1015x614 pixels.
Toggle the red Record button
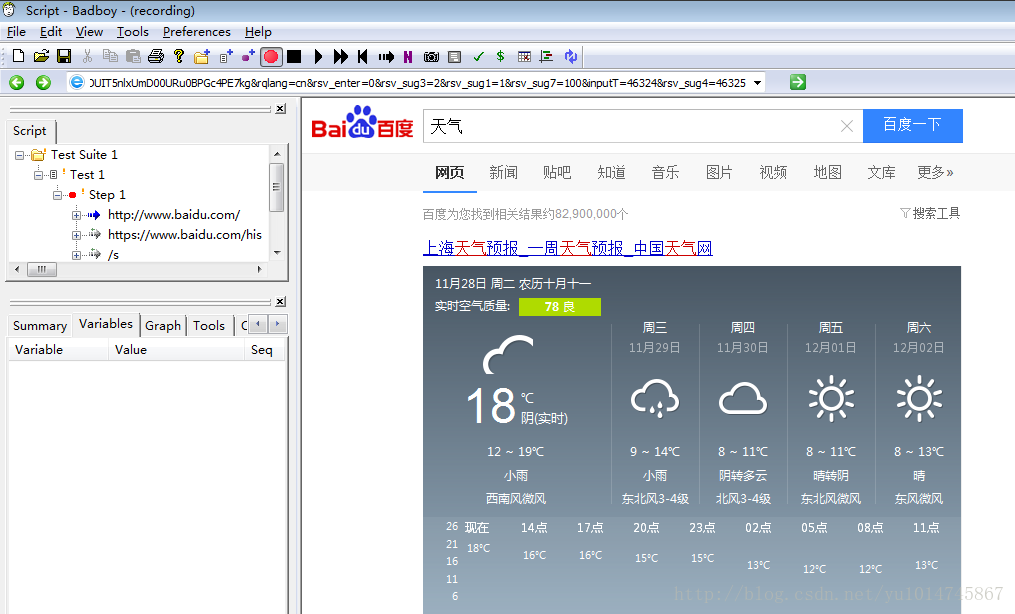click(x=271, y=56)
